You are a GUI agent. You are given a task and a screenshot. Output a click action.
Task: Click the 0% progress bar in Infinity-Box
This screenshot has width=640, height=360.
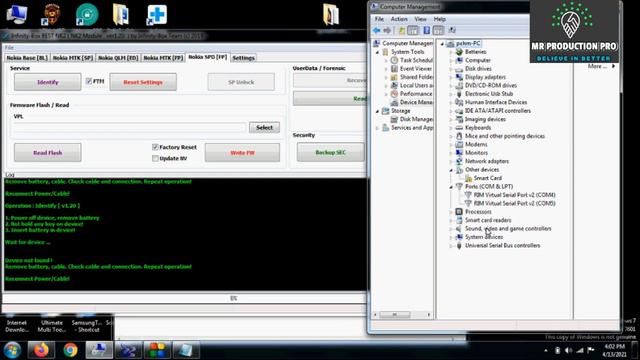tap(184, 298)
